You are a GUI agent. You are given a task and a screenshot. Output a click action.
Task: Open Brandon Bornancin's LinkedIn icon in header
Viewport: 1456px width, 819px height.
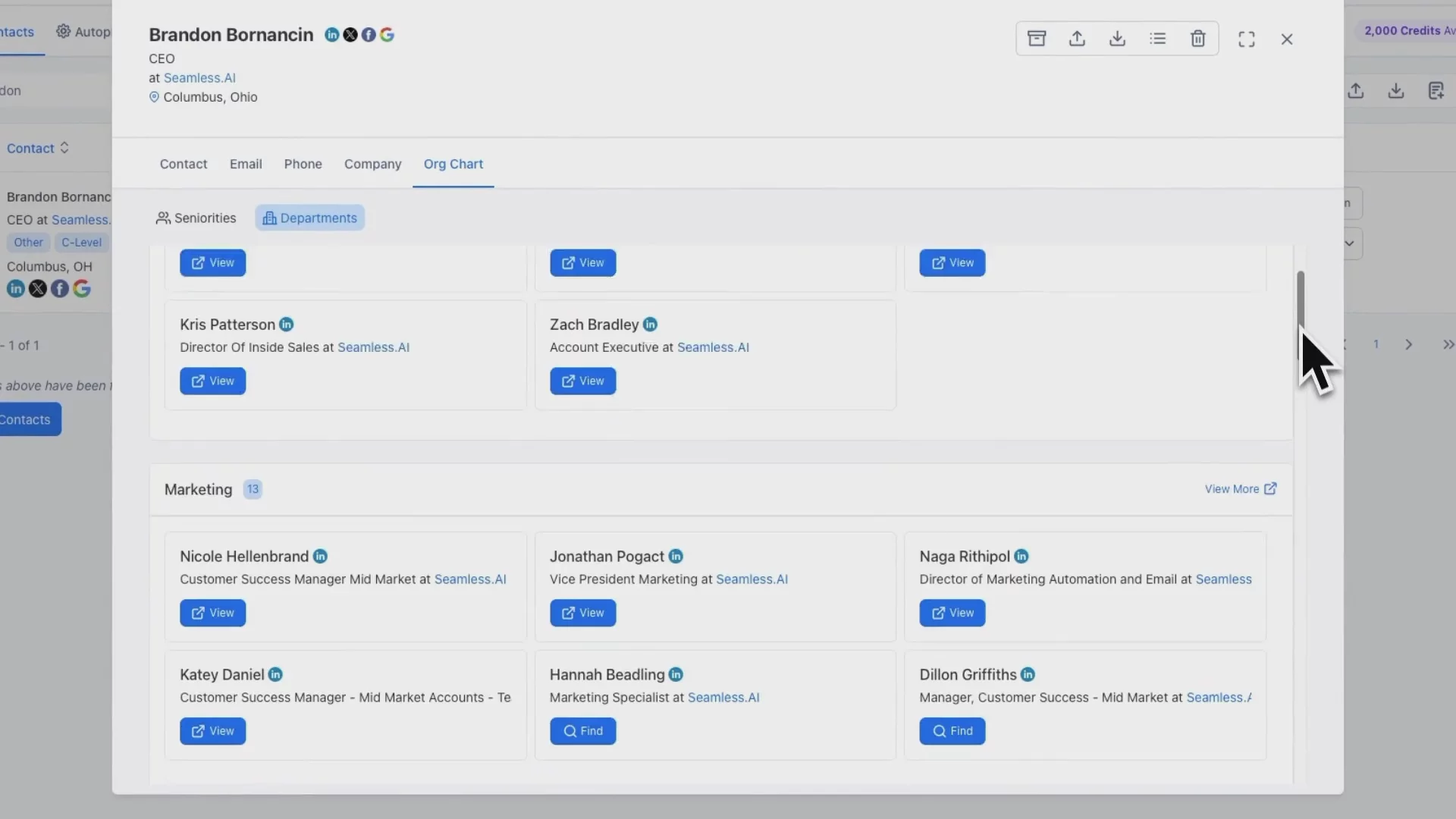click(x=331, y=35)
